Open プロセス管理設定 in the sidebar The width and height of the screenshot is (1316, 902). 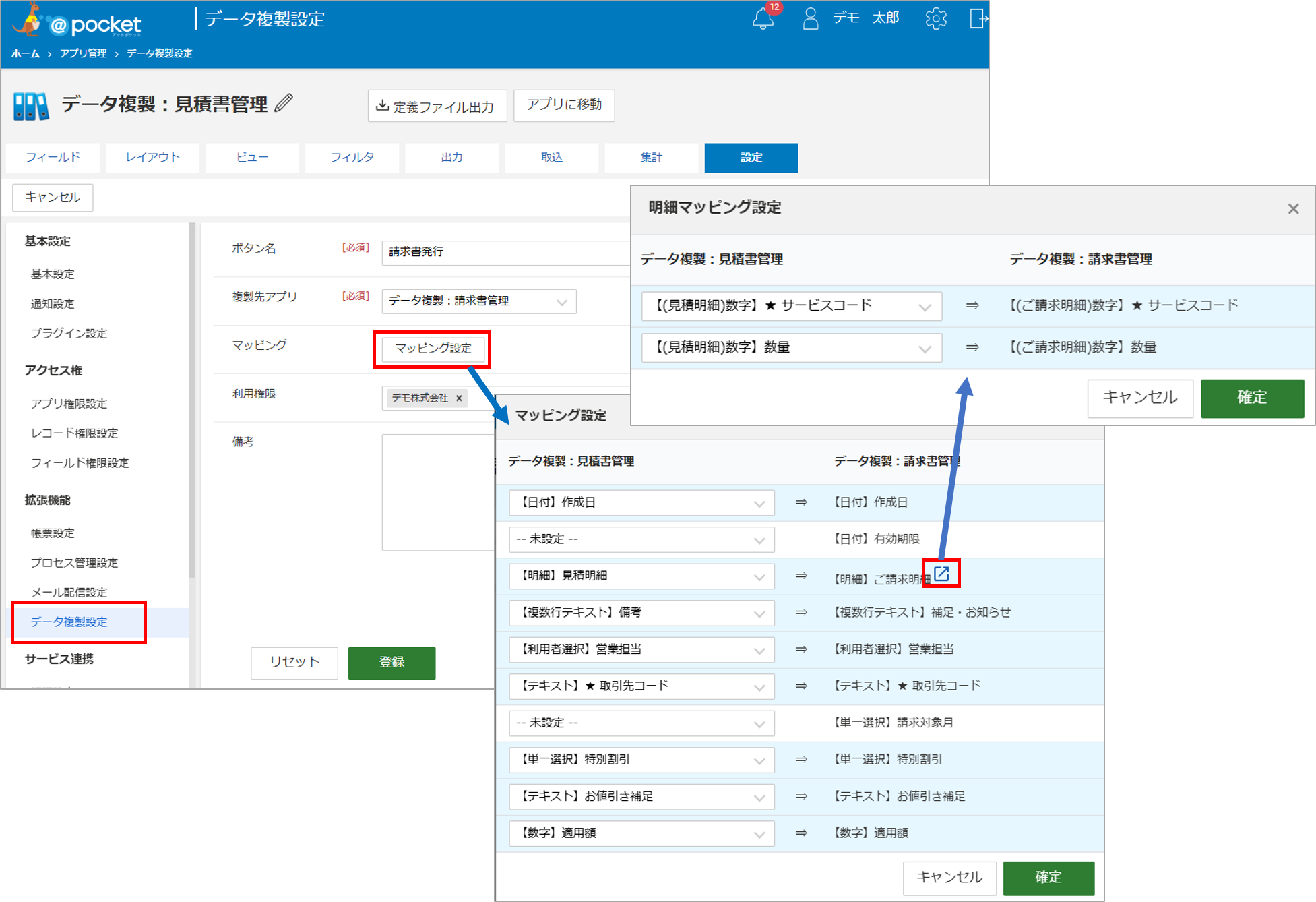[74, 563]
